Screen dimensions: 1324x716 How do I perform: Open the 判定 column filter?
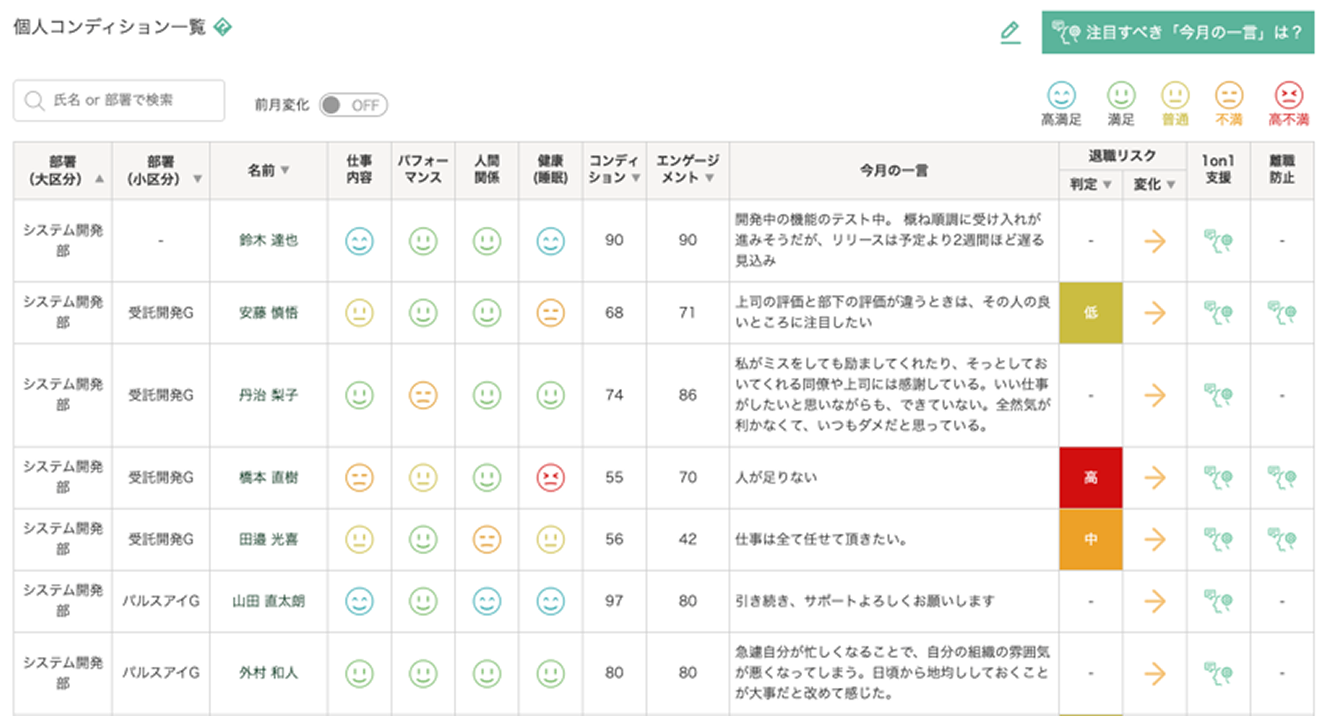click(1106, 184)
